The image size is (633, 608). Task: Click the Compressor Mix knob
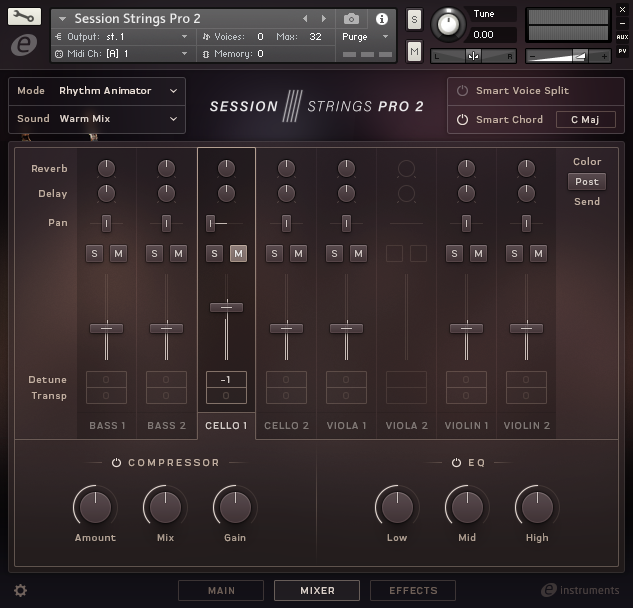(x=165, y=507)
